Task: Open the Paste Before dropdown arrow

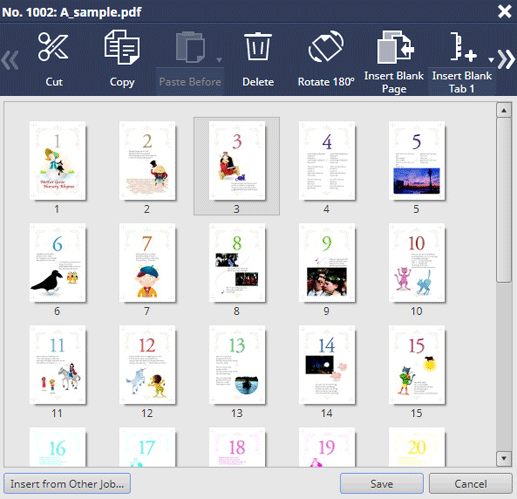Action: point(219,60)
